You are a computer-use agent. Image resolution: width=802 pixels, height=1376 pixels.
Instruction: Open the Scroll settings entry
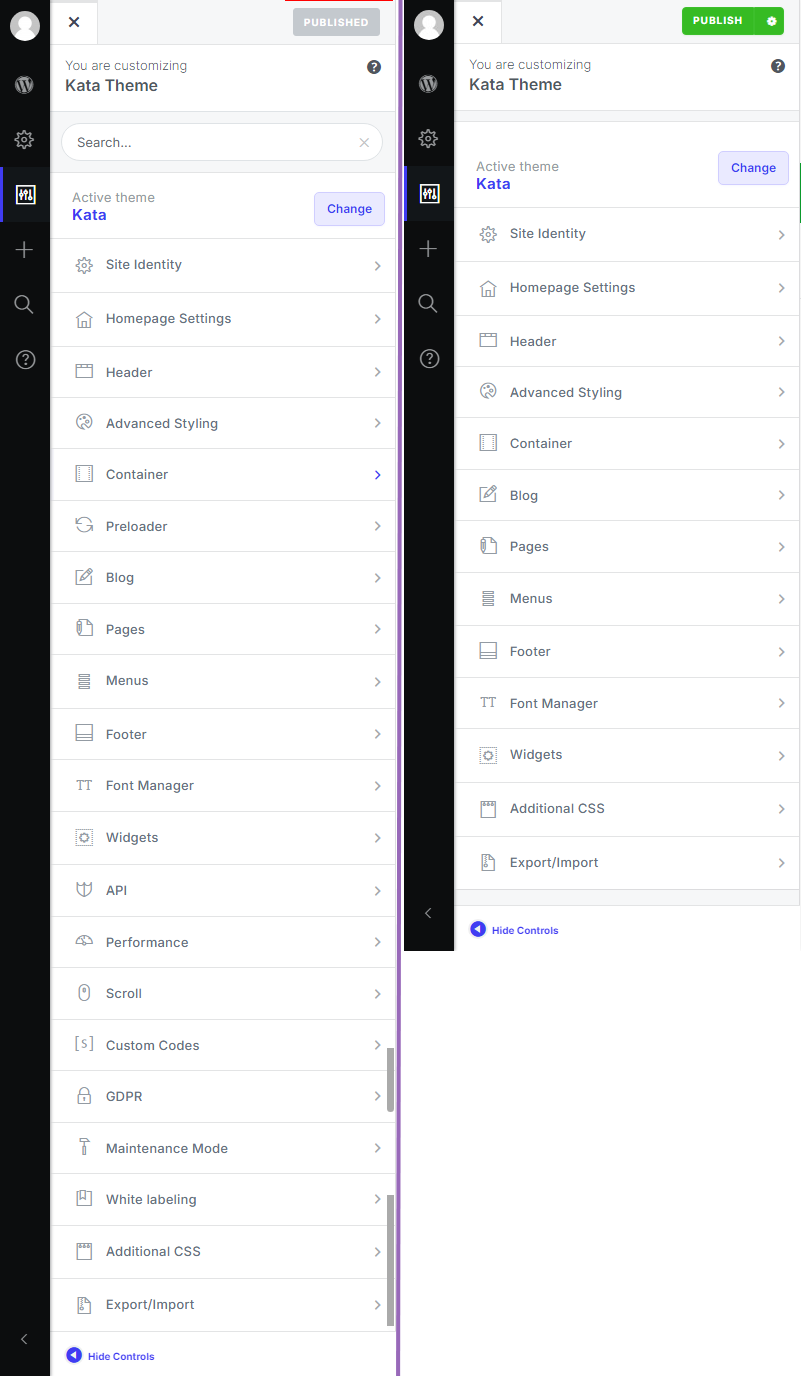point(124,993)
